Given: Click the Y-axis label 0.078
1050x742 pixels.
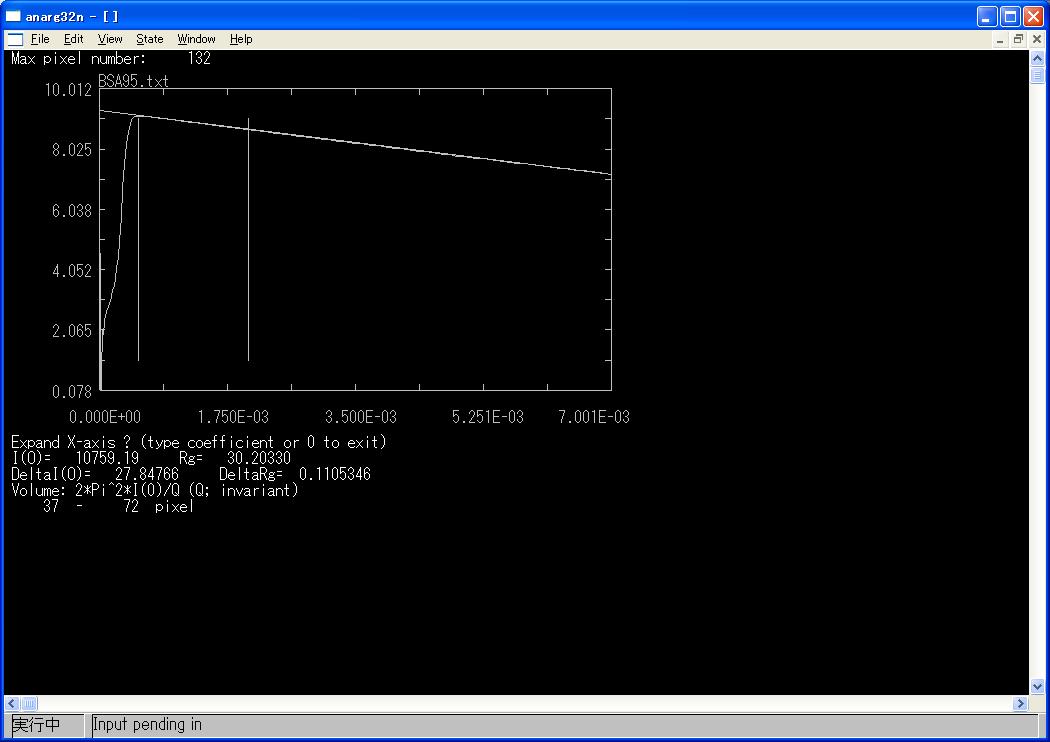Looking at the screenshot, I should point(72,392).
